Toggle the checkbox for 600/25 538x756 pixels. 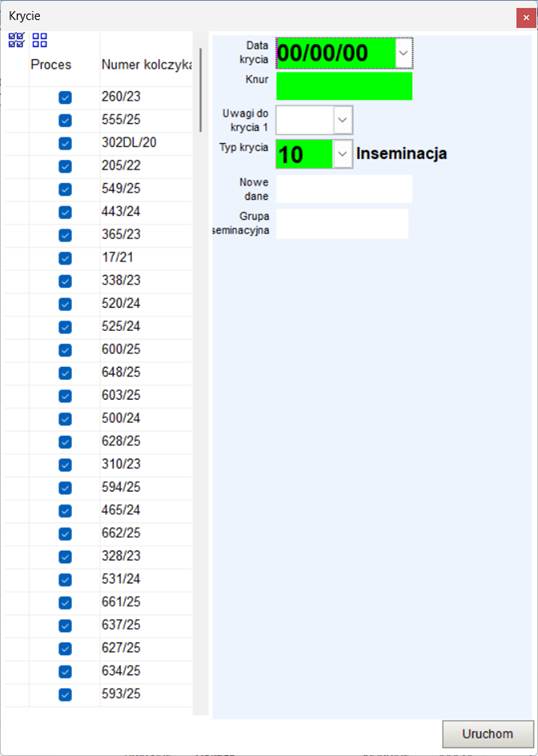[65, 350]
